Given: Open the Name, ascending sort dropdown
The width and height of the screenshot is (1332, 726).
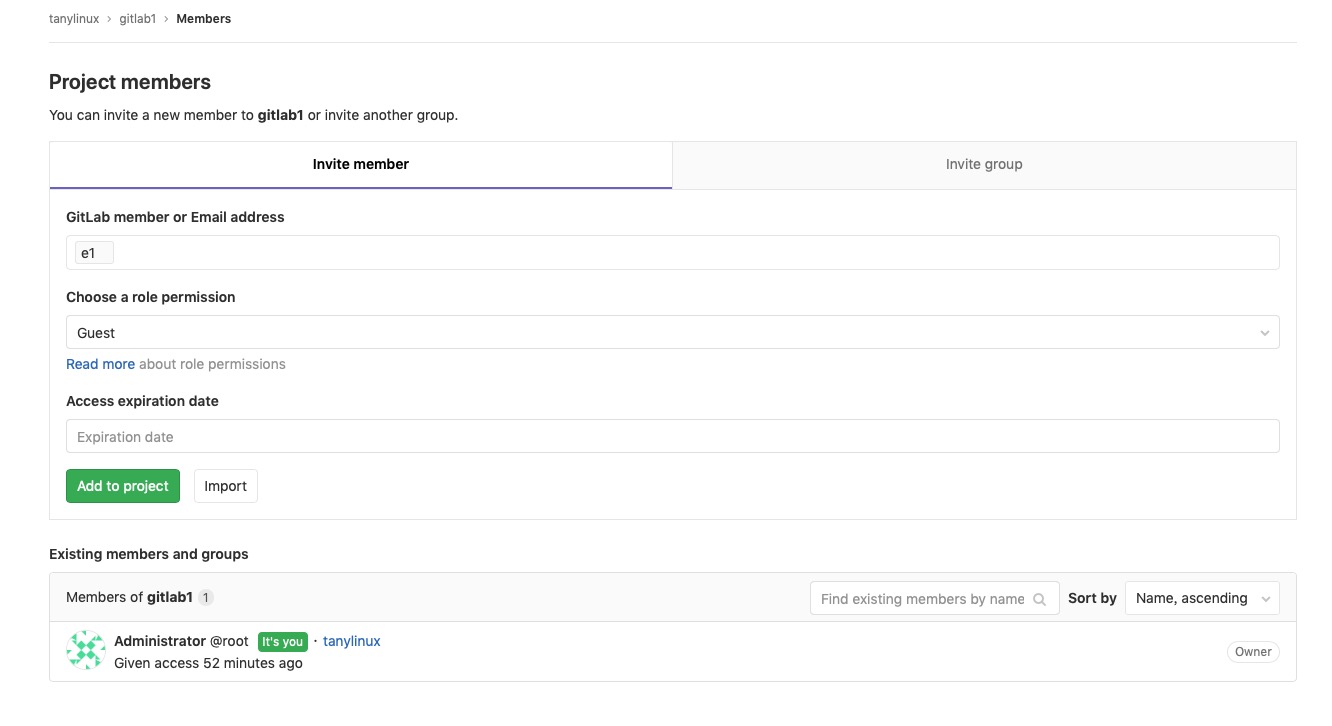Looking at the screenshot, I should click(1202, 599).
